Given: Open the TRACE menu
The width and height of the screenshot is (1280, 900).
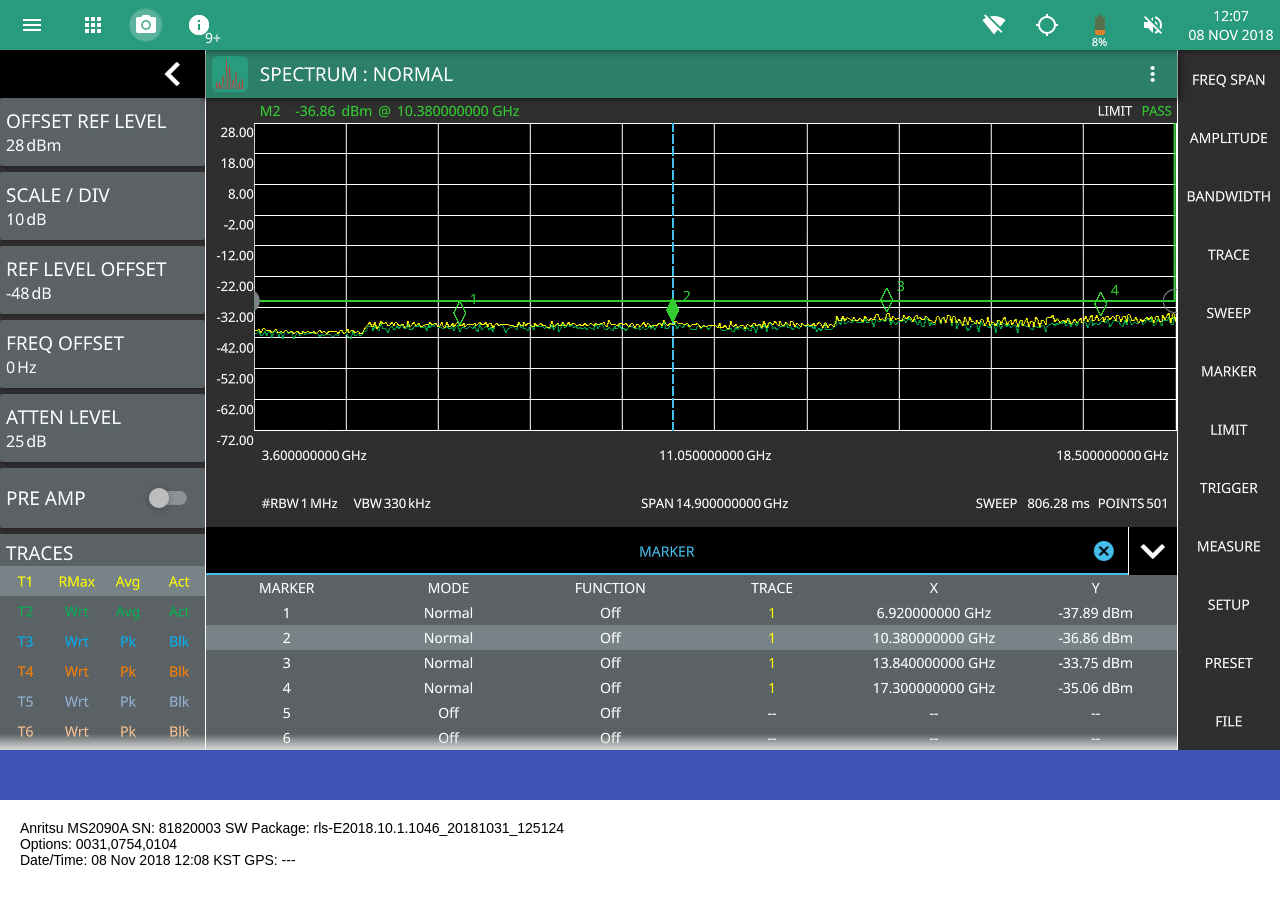Looking at the screenshot, I should point(1229,255).
